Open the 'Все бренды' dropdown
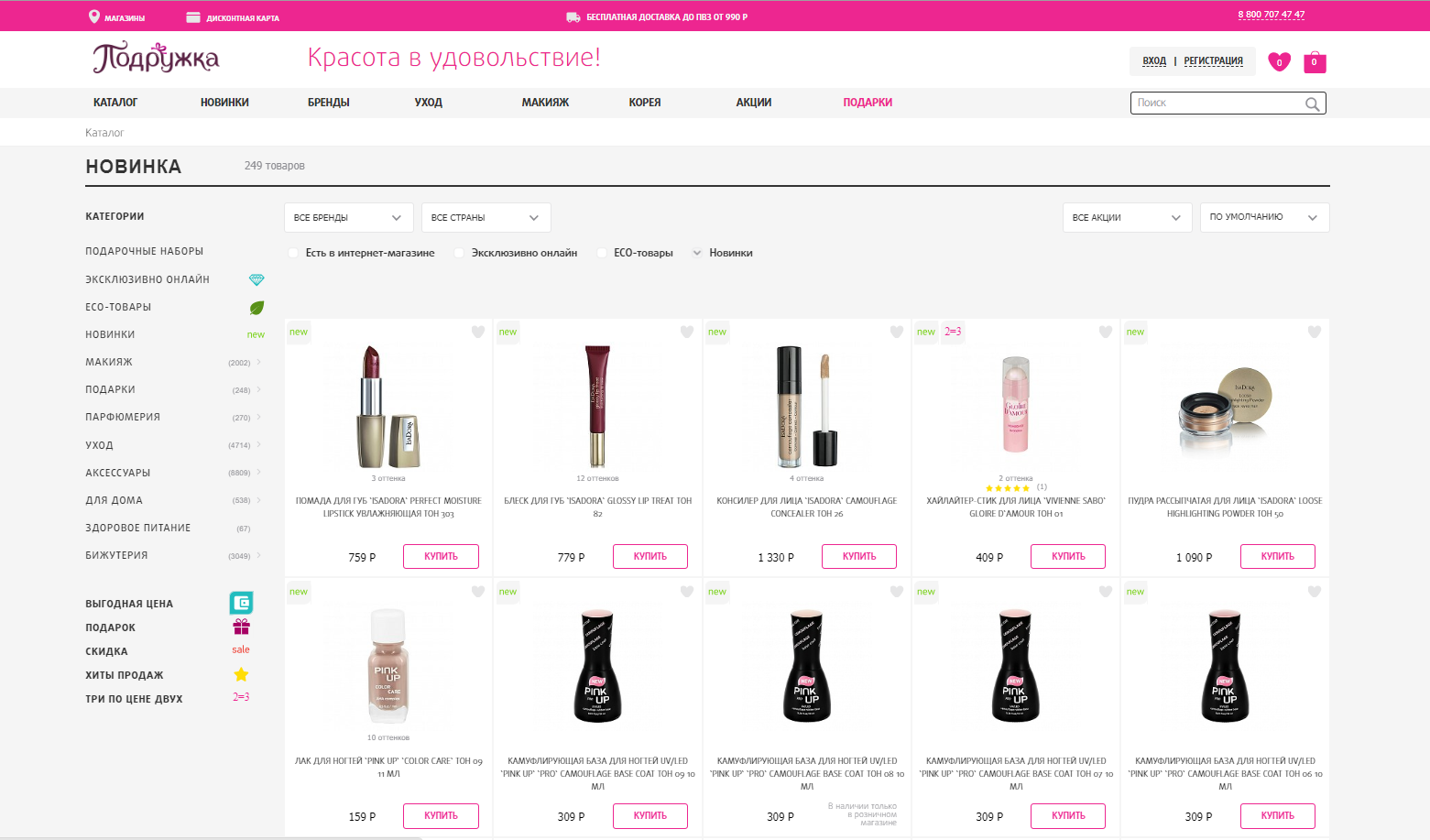 [348, 217]
